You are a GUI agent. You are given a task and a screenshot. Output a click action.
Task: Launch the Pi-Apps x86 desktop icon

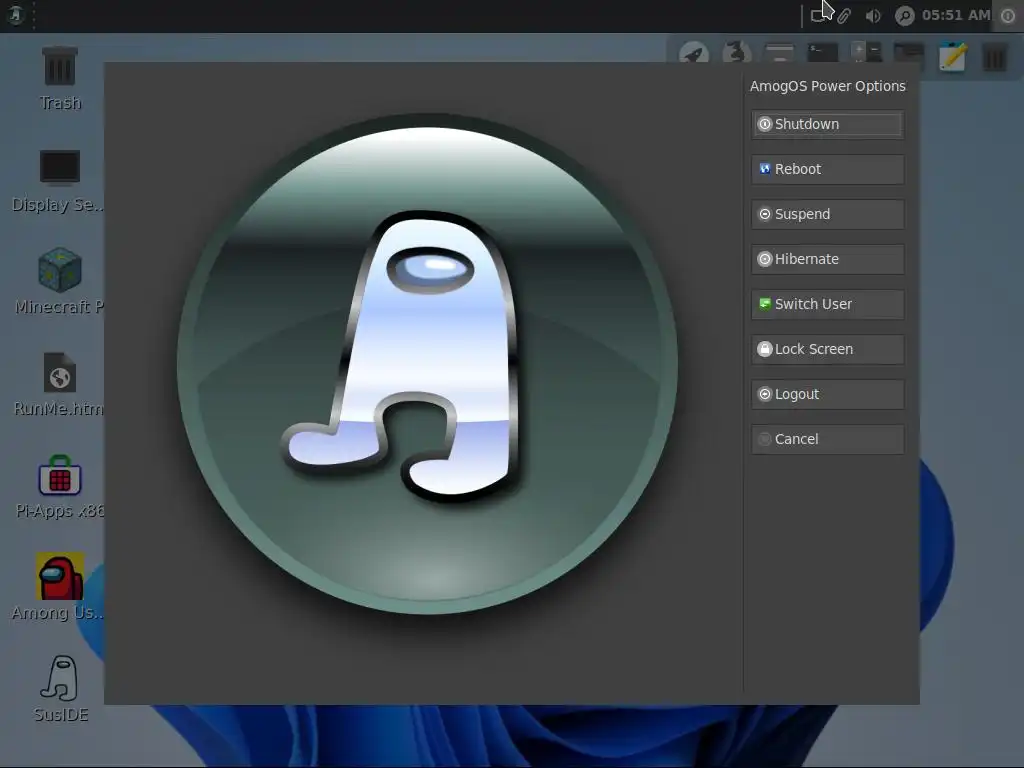click(x=59, y=487)
